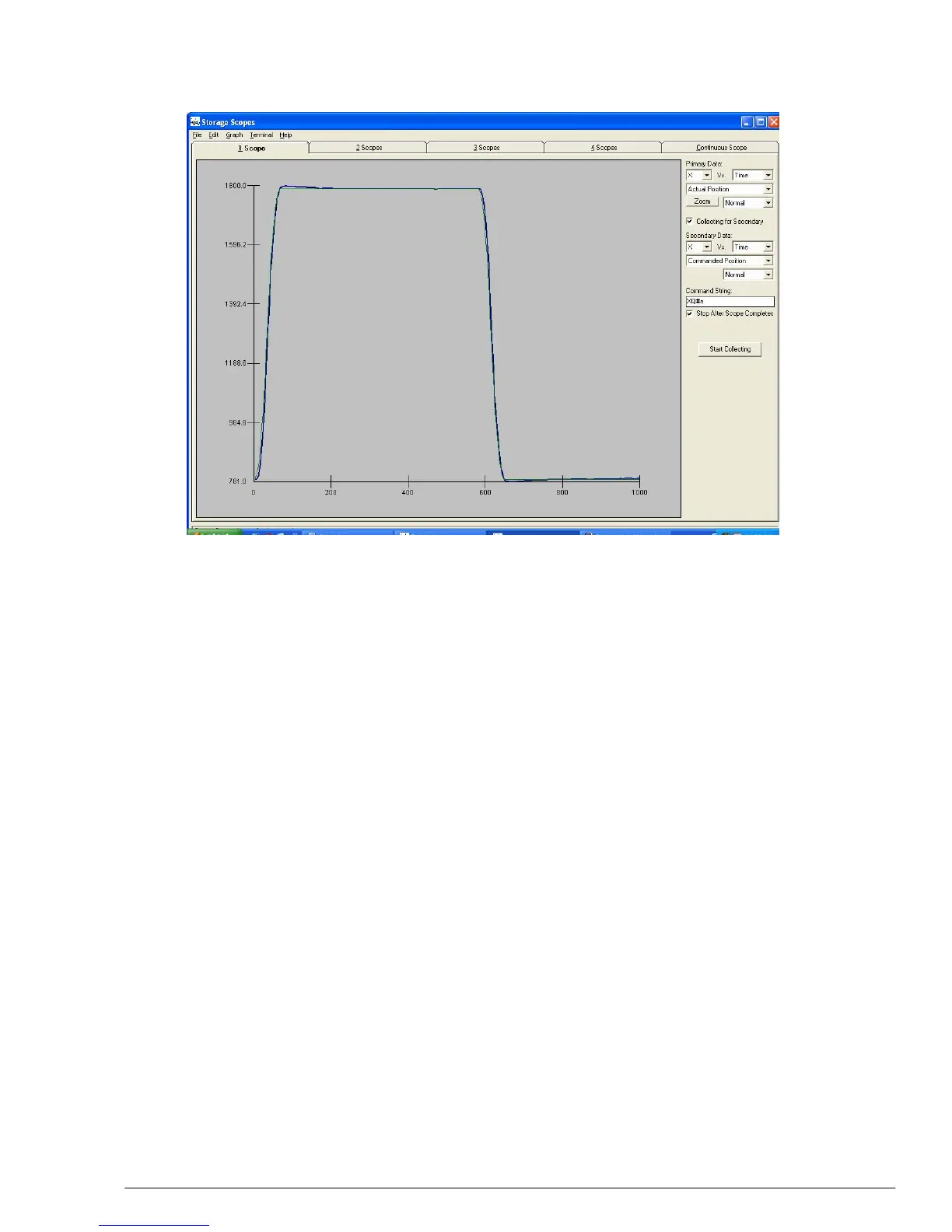Switch to the 2 Scopes tab

(x=369, y=147)
